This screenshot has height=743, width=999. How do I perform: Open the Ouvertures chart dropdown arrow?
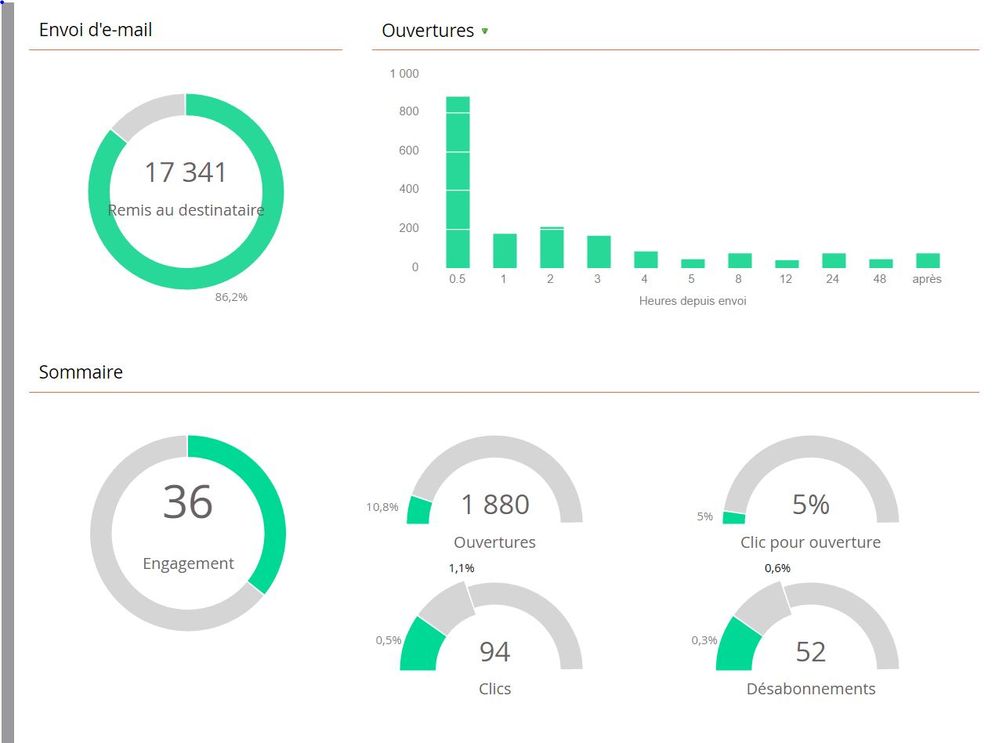pyautogui.click(x=485, y=31)
